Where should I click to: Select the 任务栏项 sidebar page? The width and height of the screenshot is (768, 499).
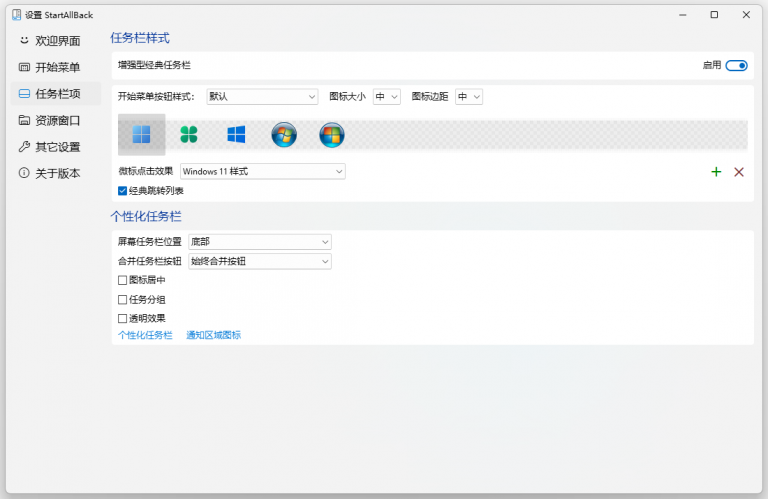(56, 94)
